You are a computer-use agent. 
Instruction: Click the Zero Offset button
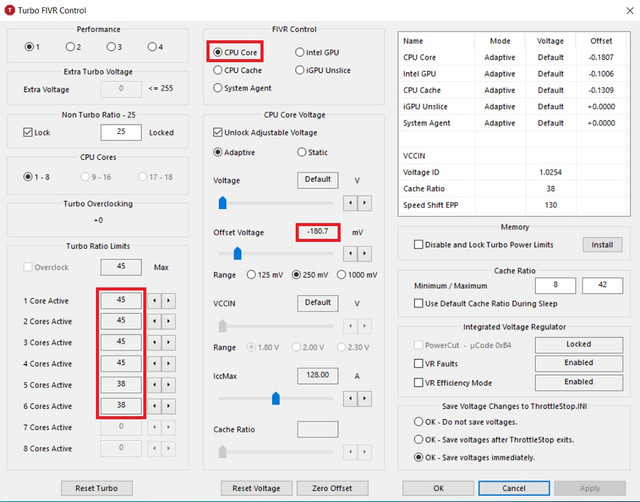332,488
